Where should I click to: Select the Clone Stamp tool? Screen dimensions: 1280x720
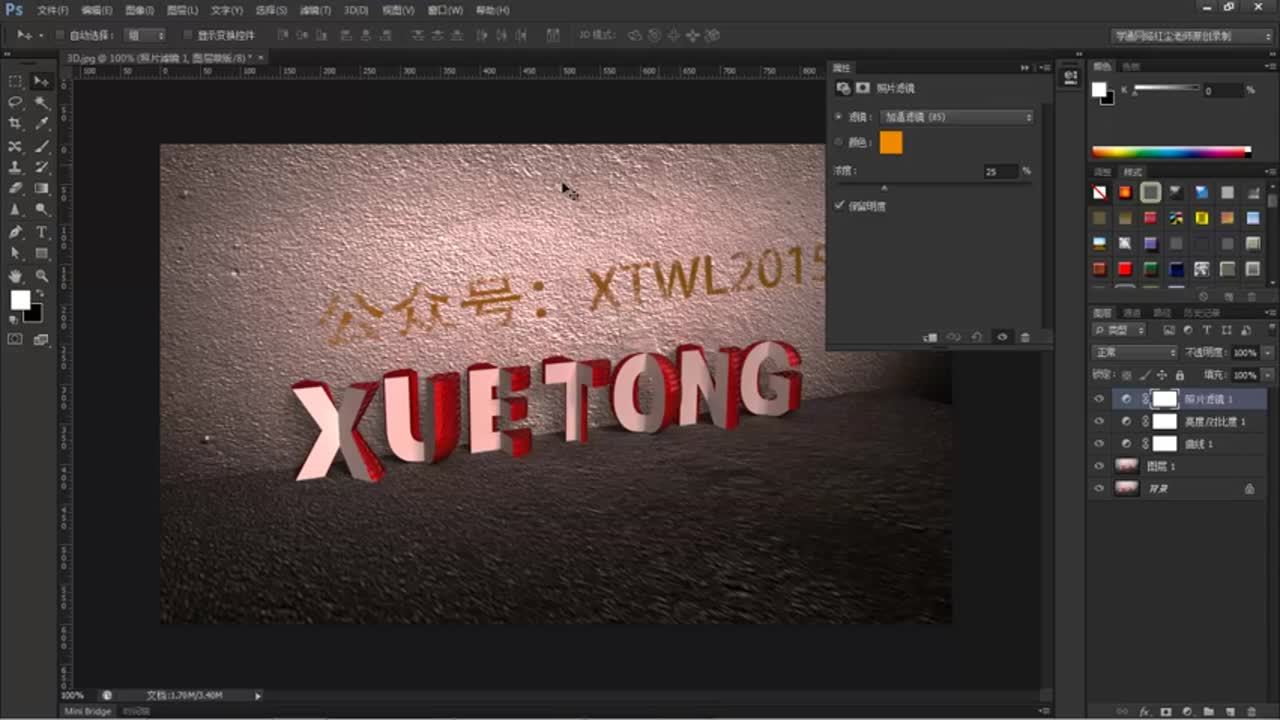(x=15, y=167)
